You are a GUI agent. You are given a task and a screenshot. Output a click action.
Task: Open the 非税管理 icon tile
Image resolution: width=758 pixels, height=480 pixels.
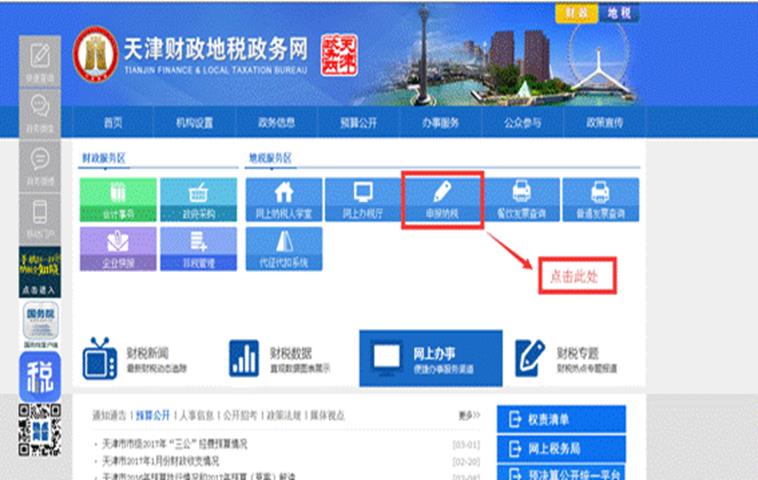pos(198,248)
